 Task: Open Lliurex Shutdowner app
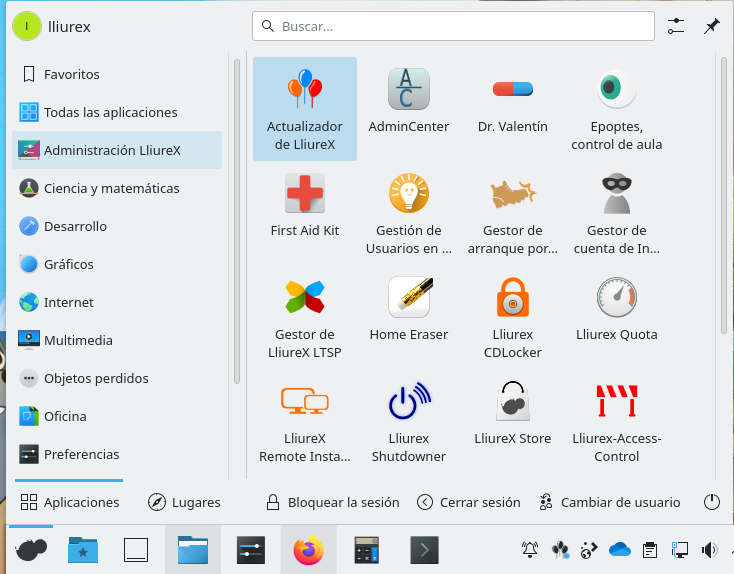(408, 419)
